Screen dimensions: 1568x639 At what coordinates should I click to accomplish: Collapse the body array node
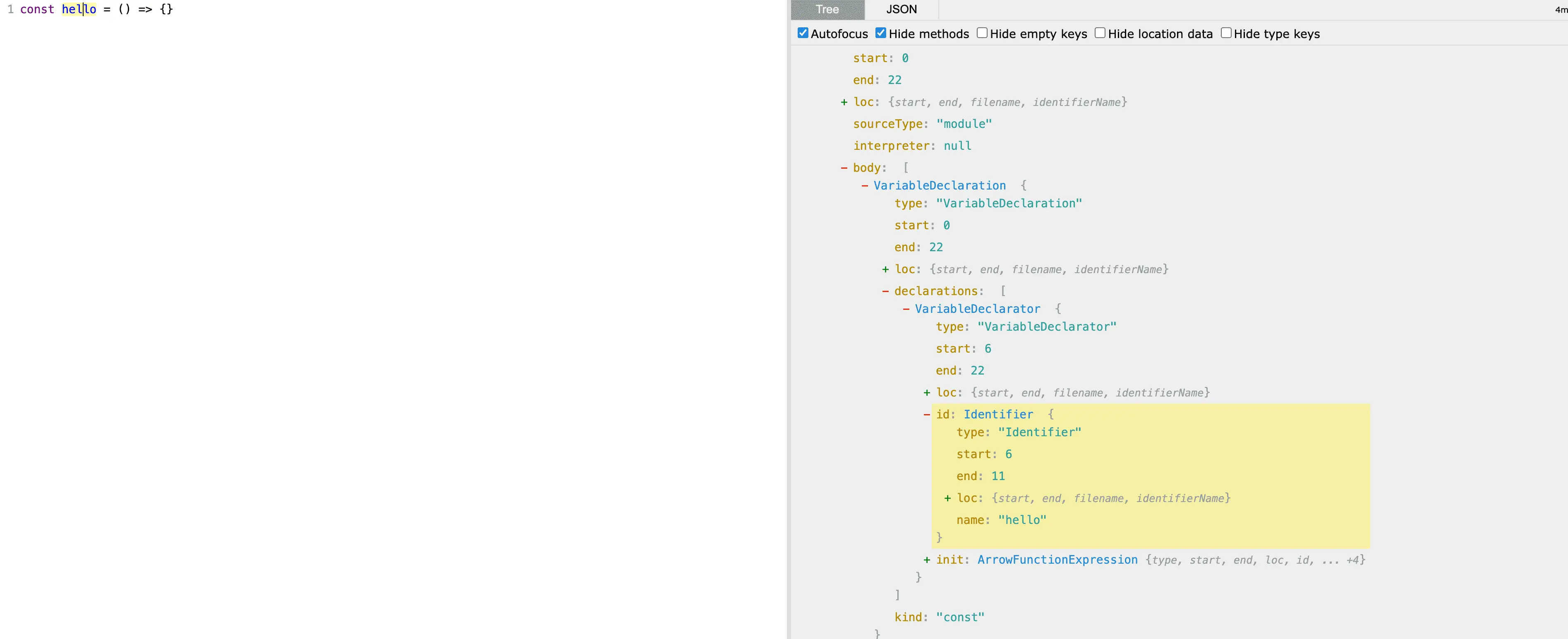click(844, 168)
